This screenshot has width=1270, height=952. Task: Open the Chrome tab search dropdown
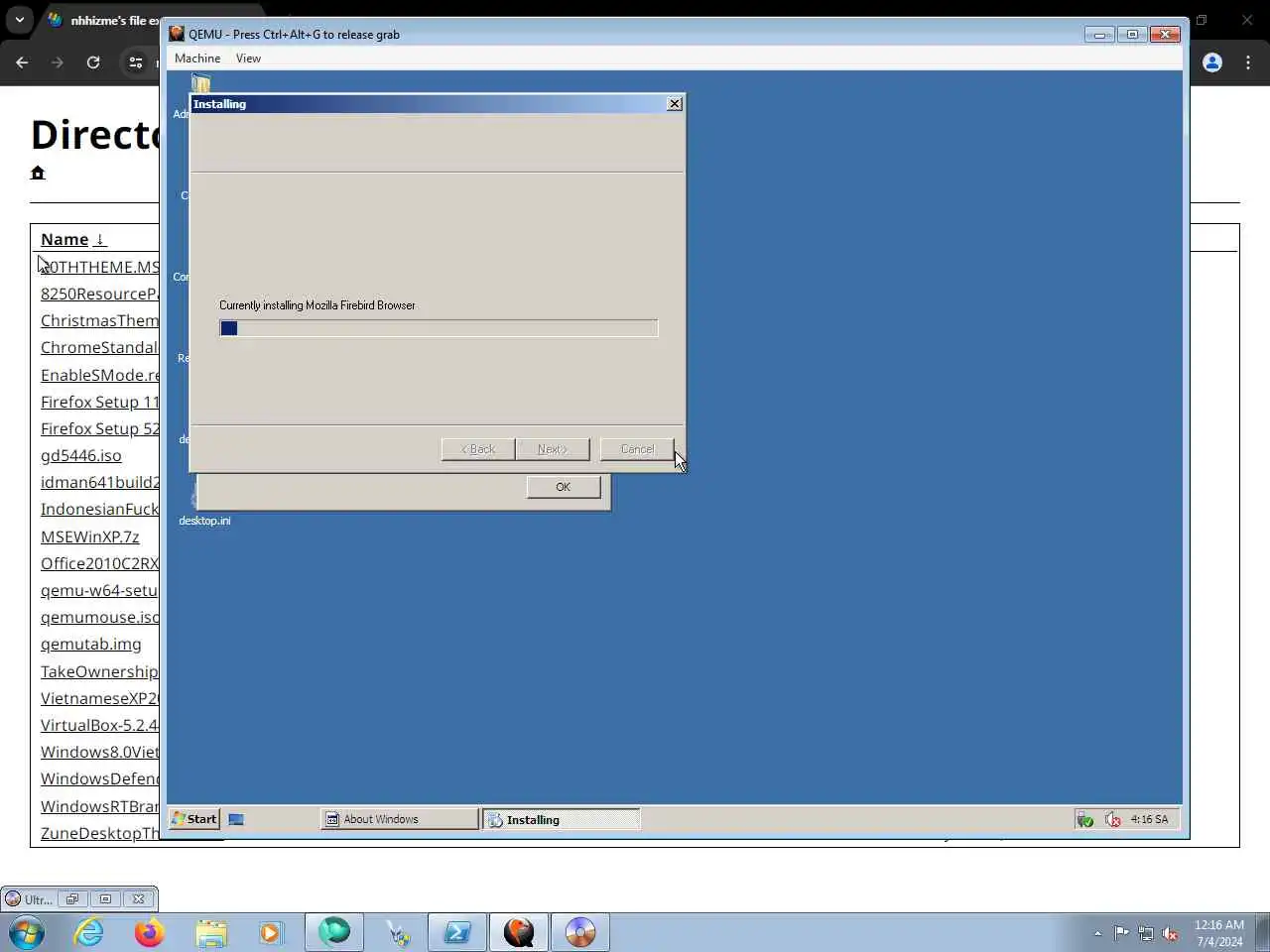click(19, 20)
